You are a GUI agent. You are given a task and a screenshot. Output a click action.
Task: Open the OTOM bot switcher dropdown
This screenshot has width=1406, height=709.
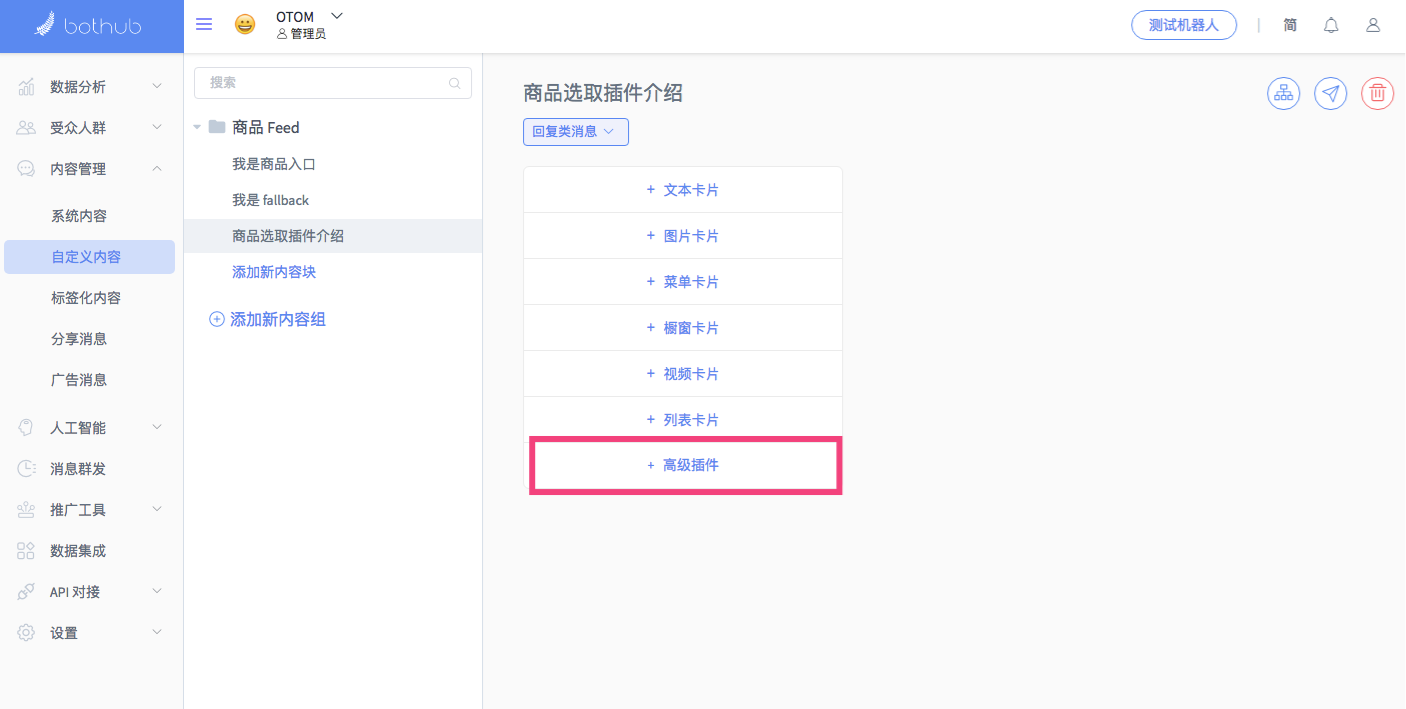coord(337,16)
